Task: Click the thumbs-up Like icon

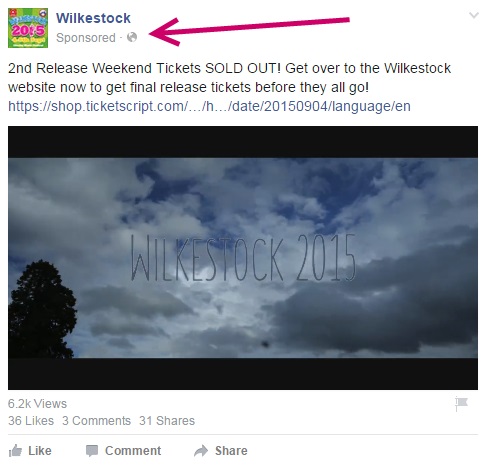Action: click(x=15, y=451)
